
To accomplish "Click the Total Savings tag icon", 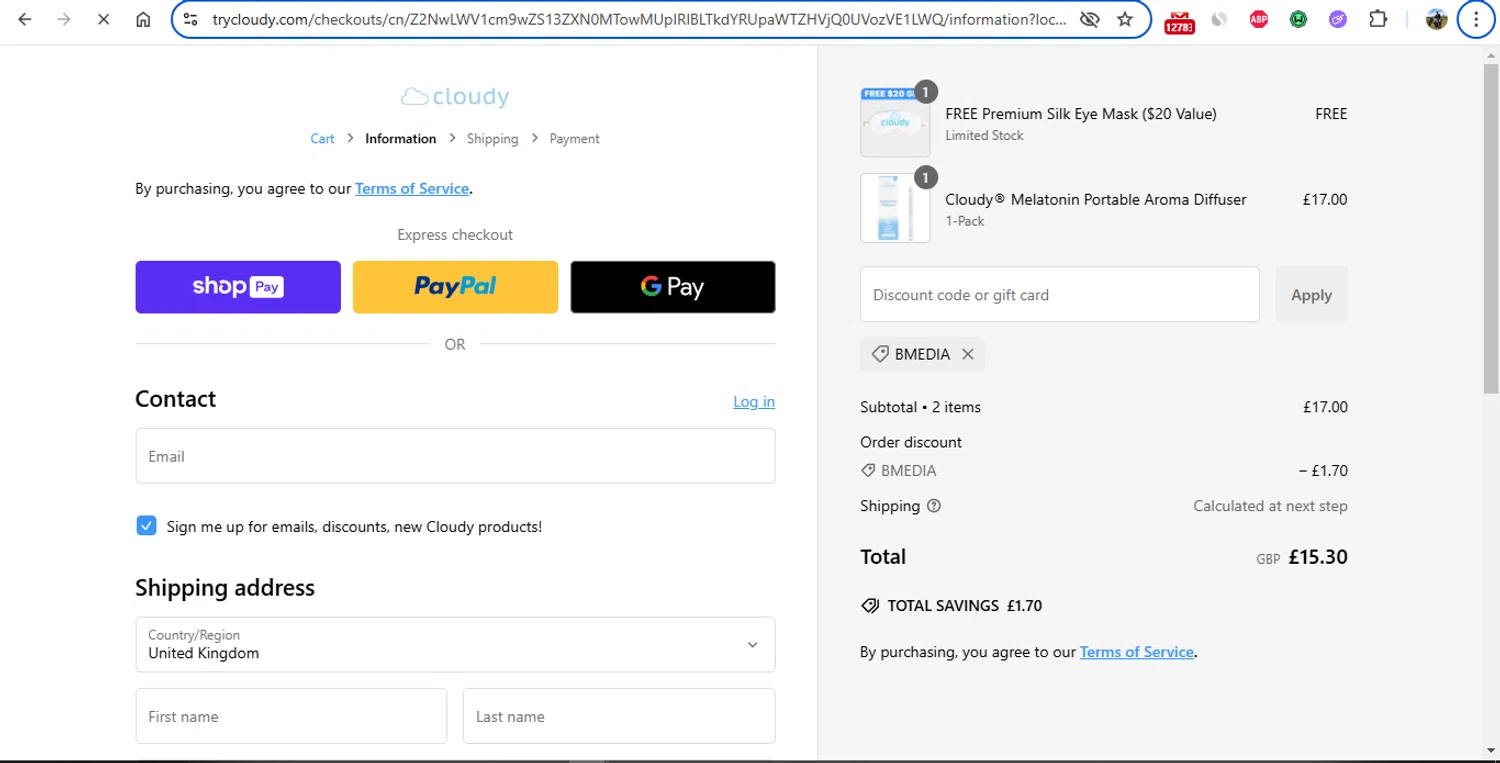I will coord(870,606).
